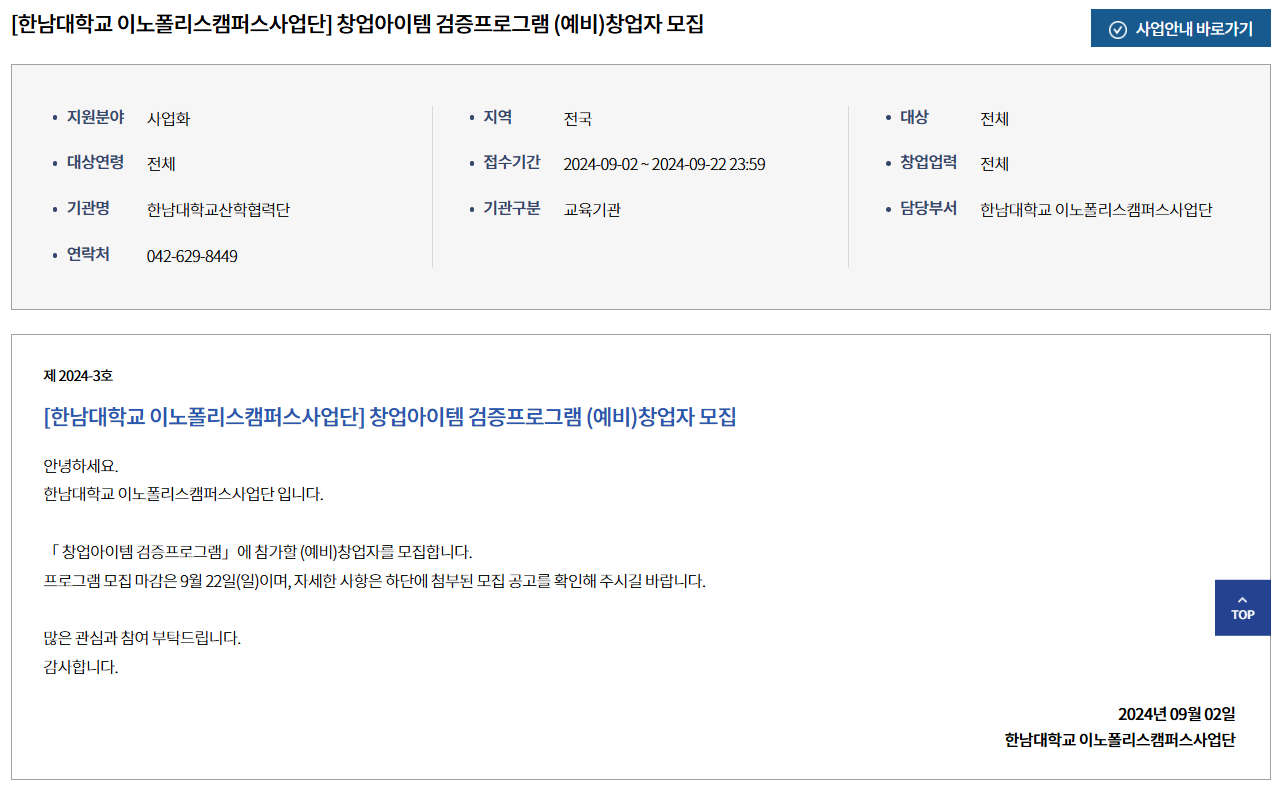The width and height of the screenshot is (1275, 790).
Task: Click the 연락처 label
Action: coord(88,254)
